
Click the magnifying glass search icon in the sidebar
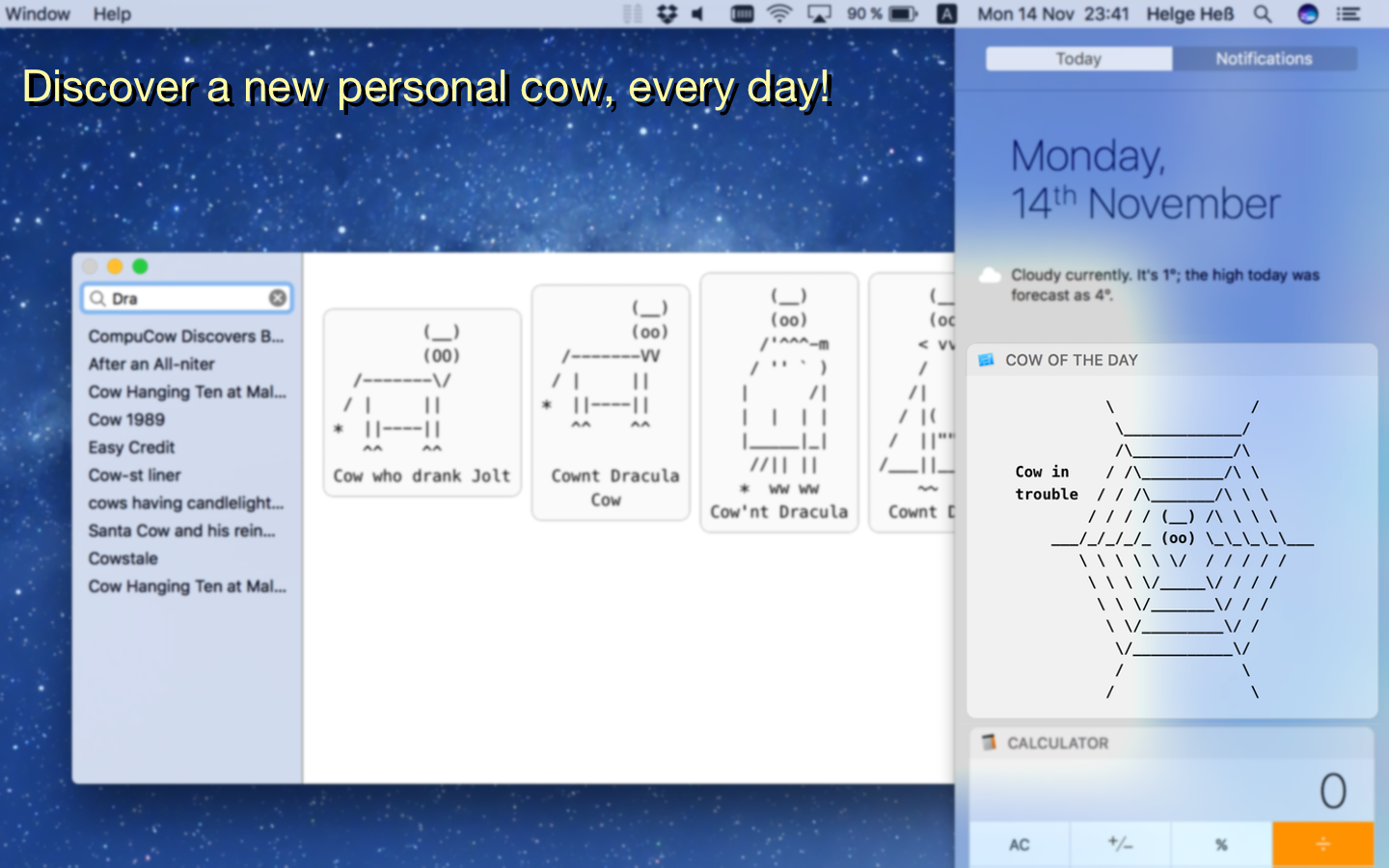pyautogui.click(x=97, y=299)
